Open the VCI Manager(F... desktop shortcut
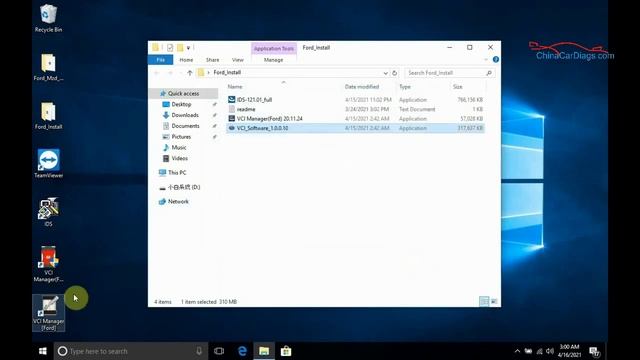 [48, 264]
